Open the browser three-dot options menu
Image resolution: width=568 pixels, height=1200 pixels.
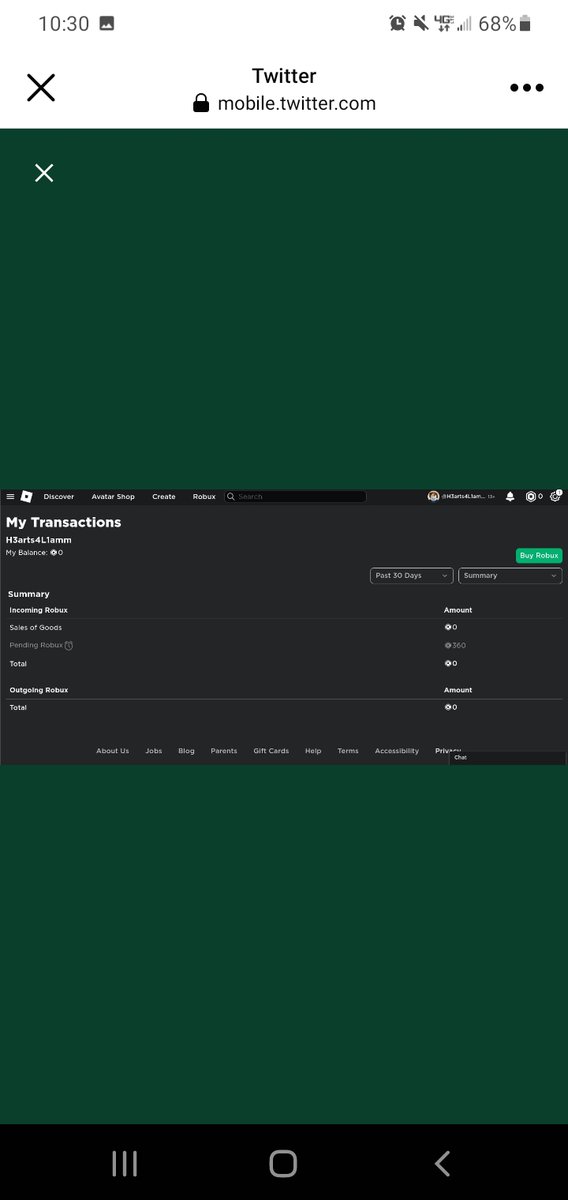coord(526,88)
